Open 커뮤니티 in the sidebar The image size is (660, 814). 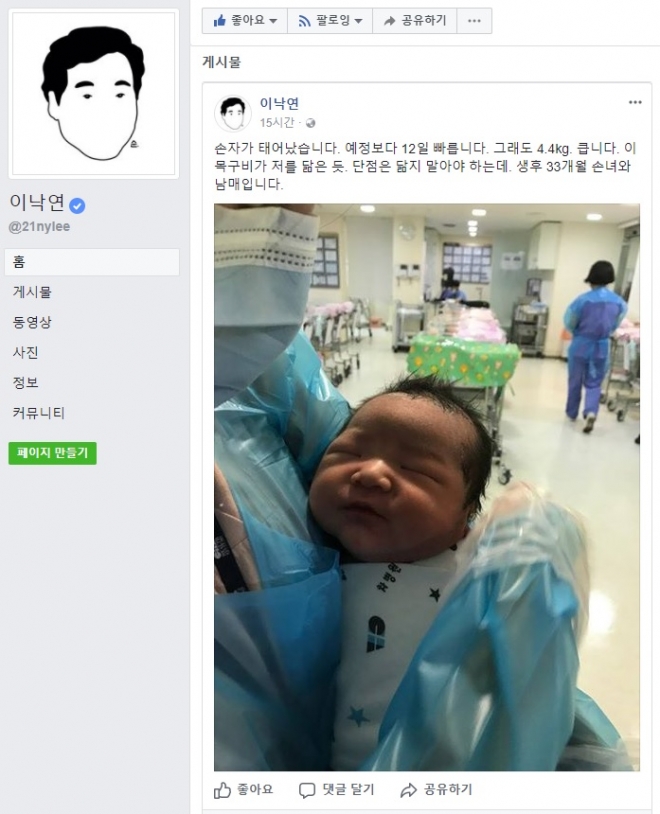(39, 413)
